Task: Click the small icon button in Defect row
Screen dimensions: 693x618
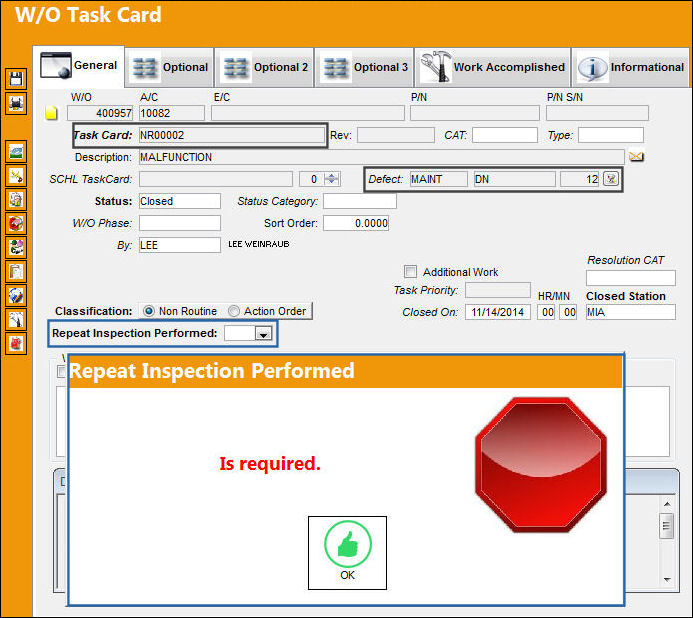Action: point(611,179)
